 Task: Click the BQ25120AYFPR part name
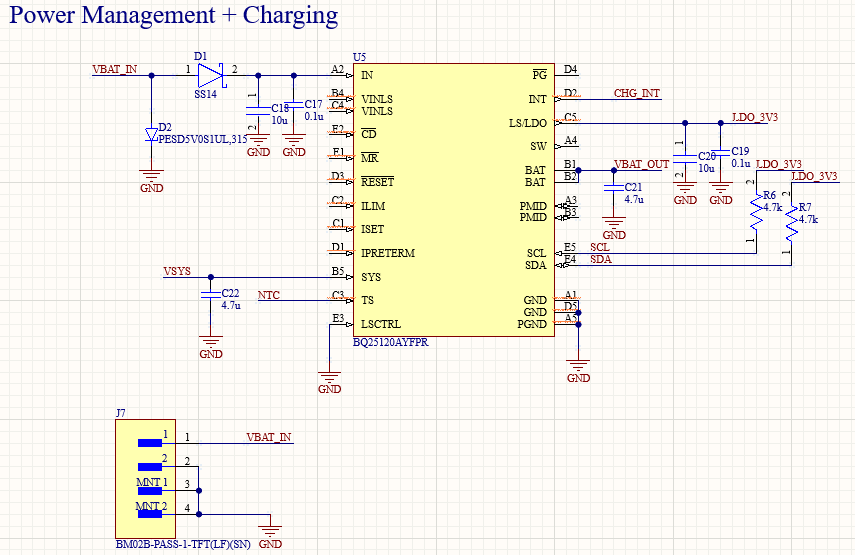click(x=390, y=342)
